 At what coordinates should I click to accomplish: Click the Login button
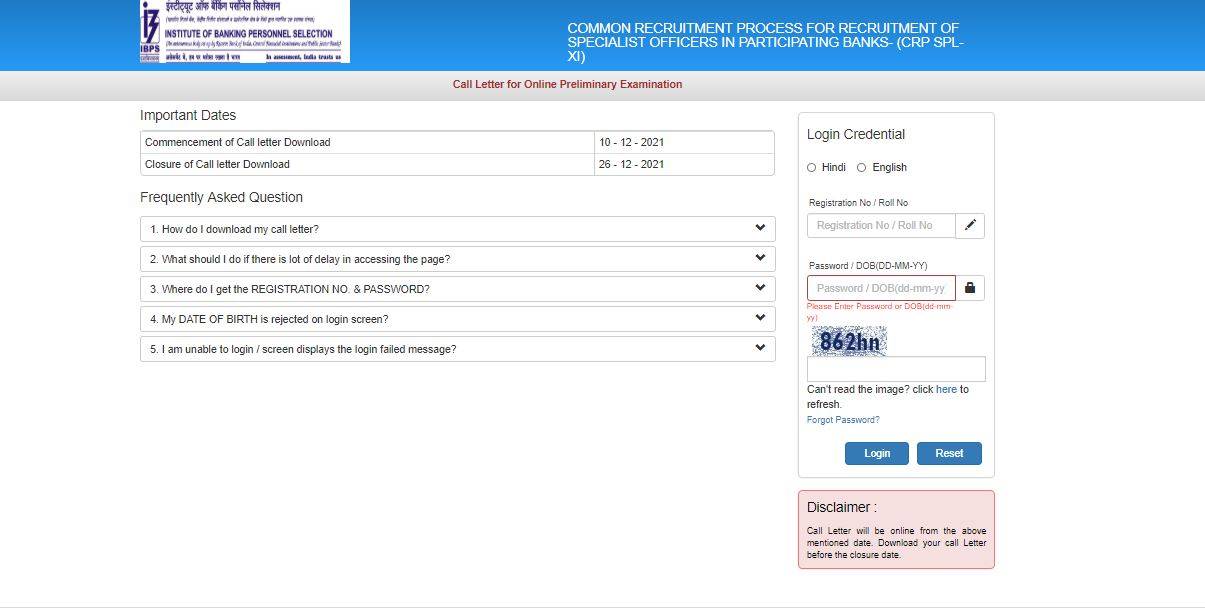coord(876,453)
